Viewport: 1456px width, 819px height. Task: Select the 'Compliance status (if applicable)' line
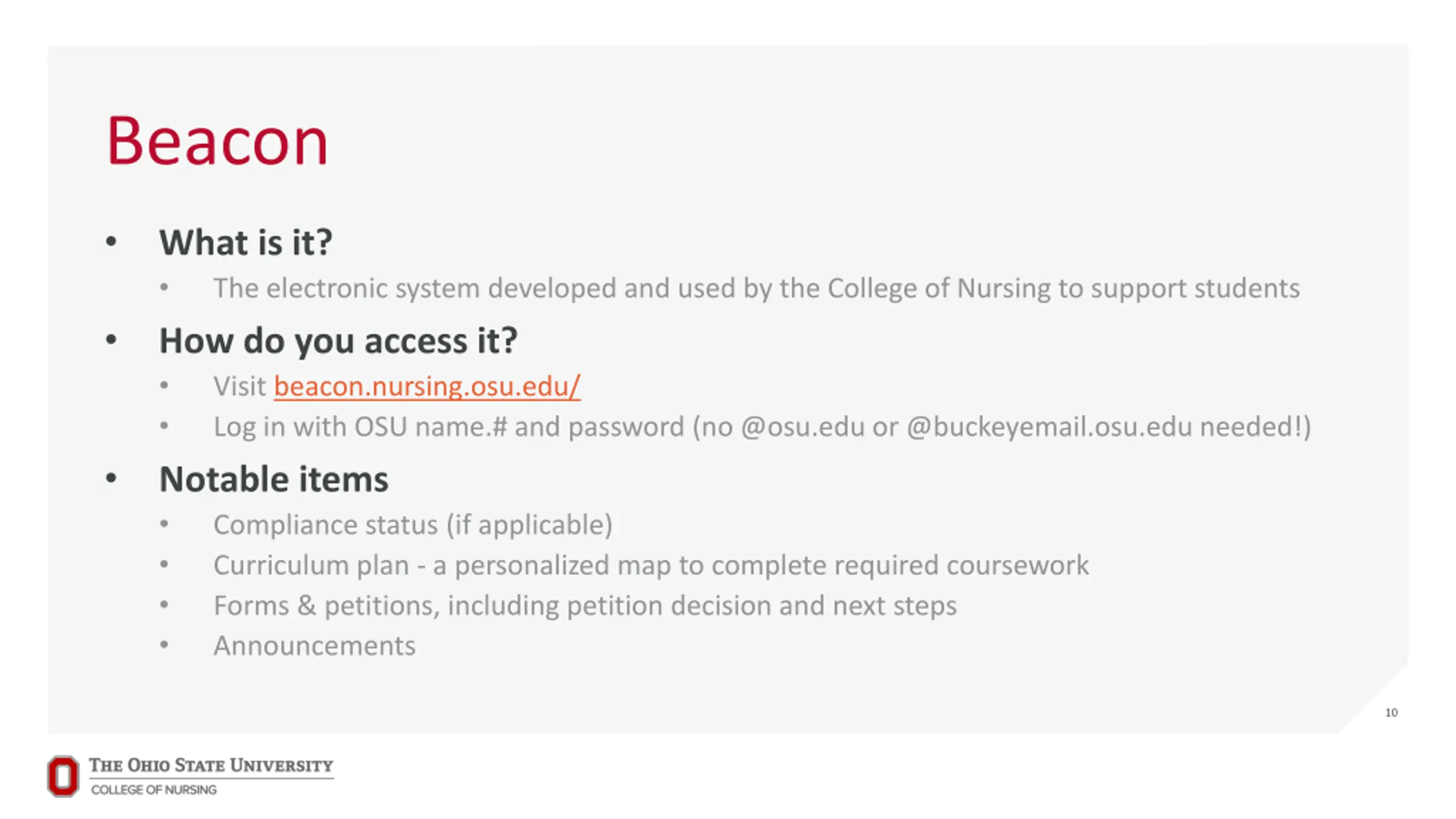coord(413,525)
